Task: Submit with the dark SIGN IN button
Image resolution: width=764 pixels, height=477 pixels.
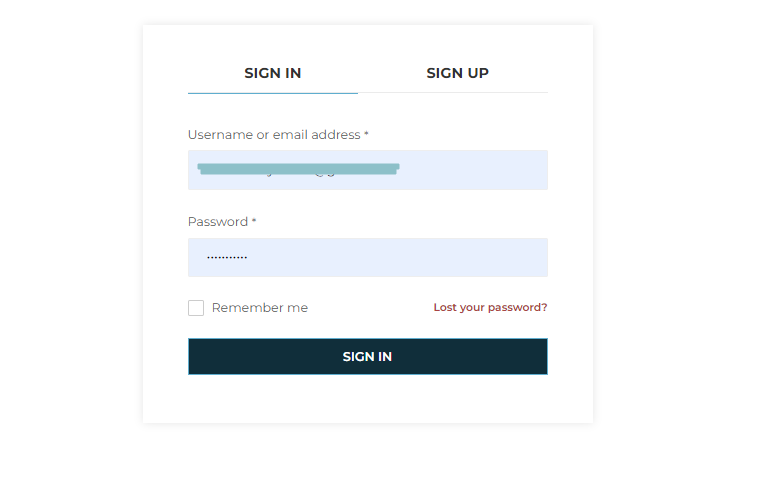Action: [368, 357]
